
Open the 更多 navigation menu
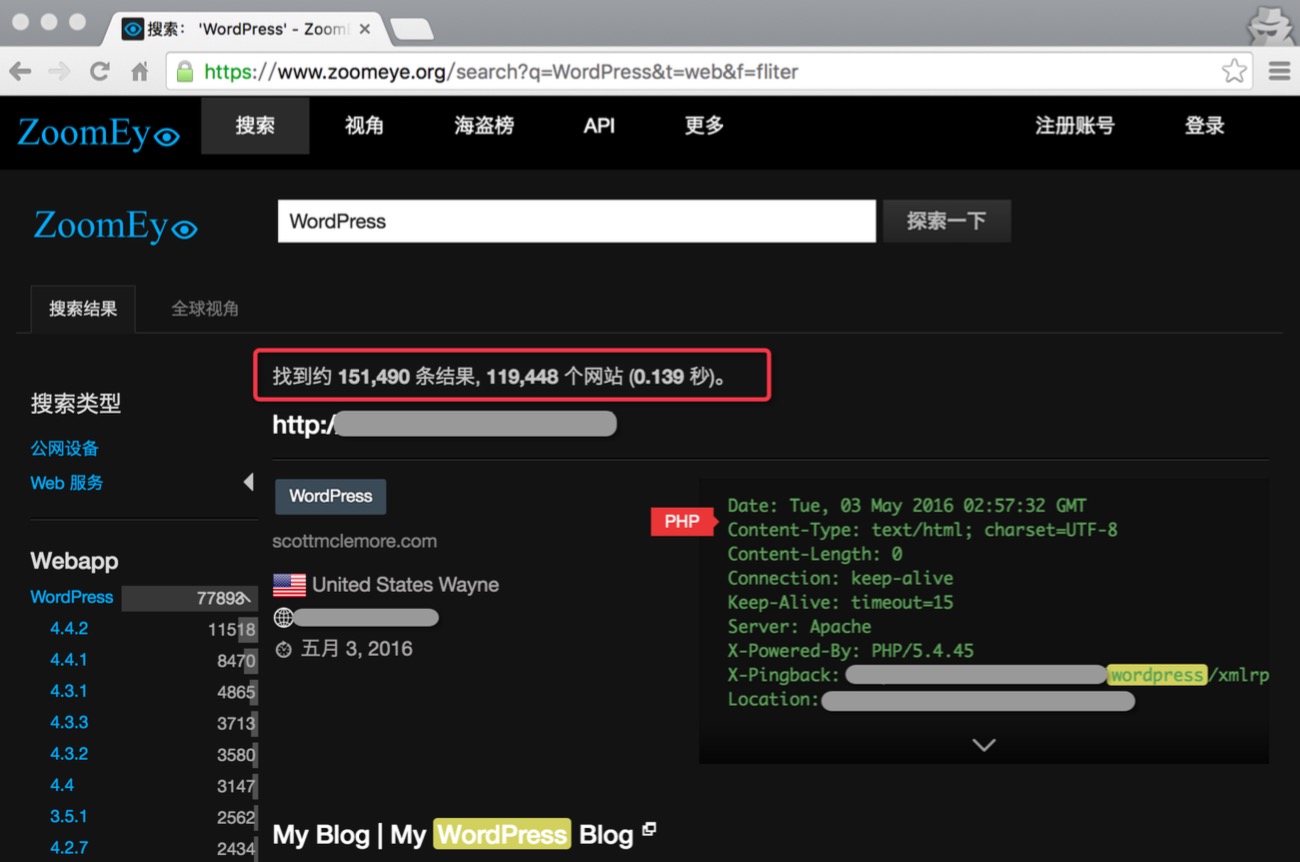[x=704, y=126]
